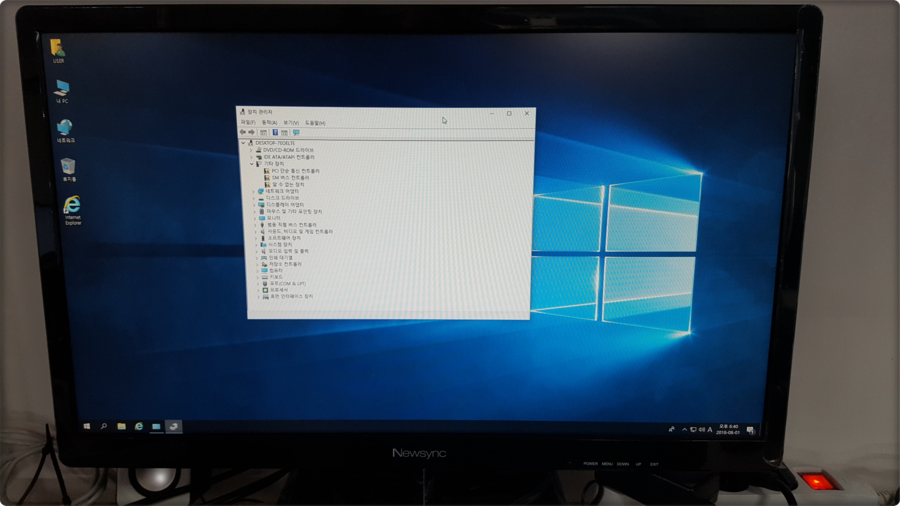This screenshot has width=900, height=506.
Task: Open the USER folder desktop icon
Action: [x=57, y=50]
